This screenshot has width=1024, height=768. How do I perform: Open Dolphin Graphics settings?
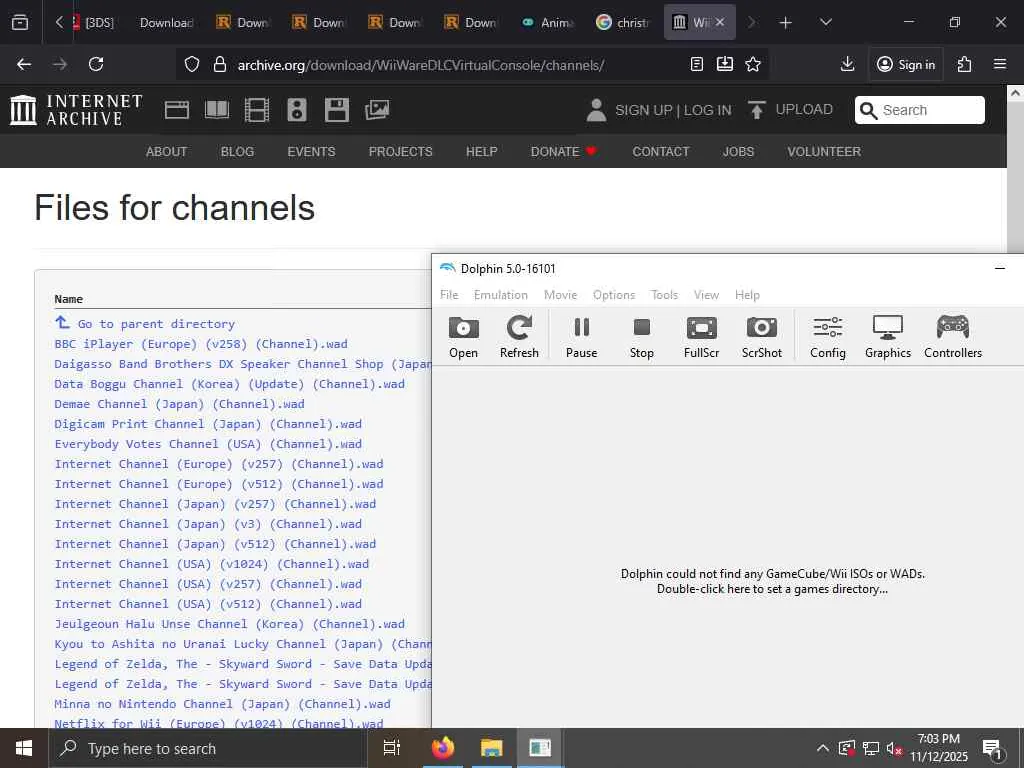click(x=888, y=336)
